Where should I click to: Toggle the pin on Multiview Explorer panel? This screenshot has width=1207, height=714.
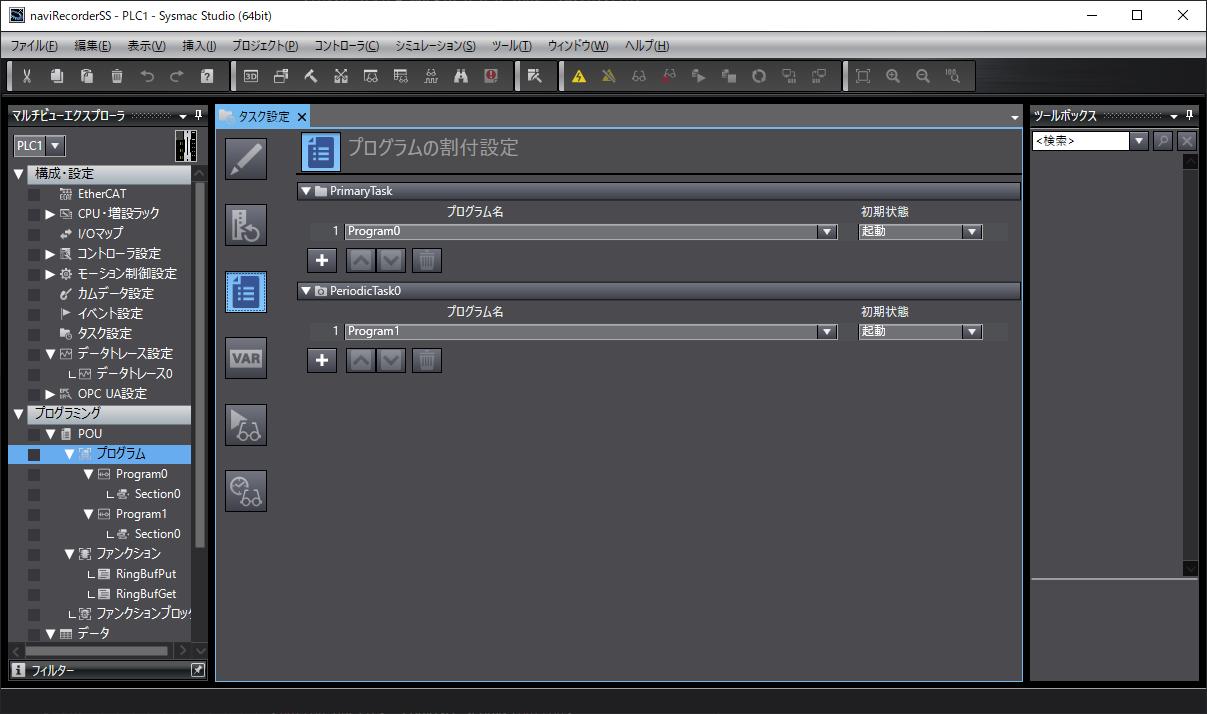click(x=197, y=116)
